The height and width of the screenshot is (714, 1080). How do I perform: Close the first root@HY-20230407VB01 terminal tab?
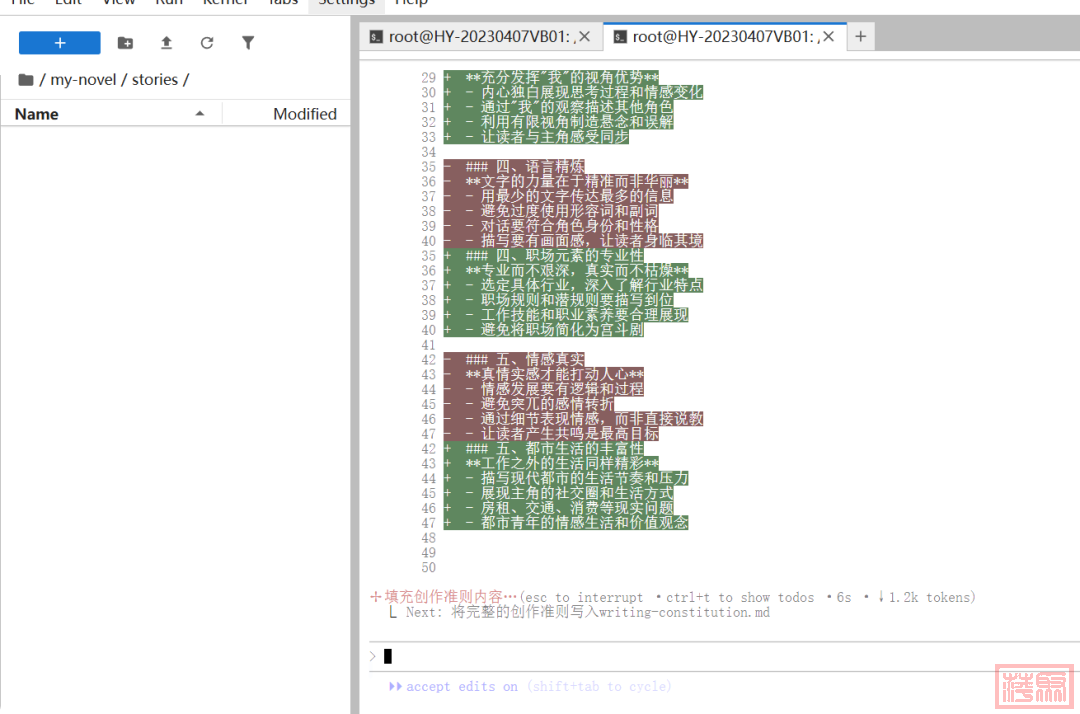click(585, 37)
